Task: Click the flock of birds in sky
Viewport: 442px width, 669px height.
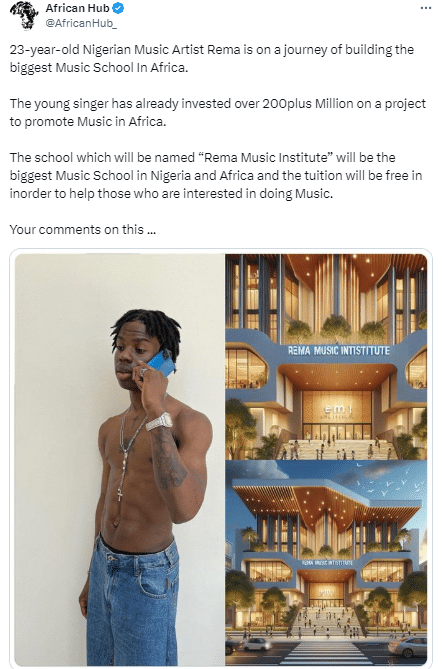Action: [x=389, y=483]
